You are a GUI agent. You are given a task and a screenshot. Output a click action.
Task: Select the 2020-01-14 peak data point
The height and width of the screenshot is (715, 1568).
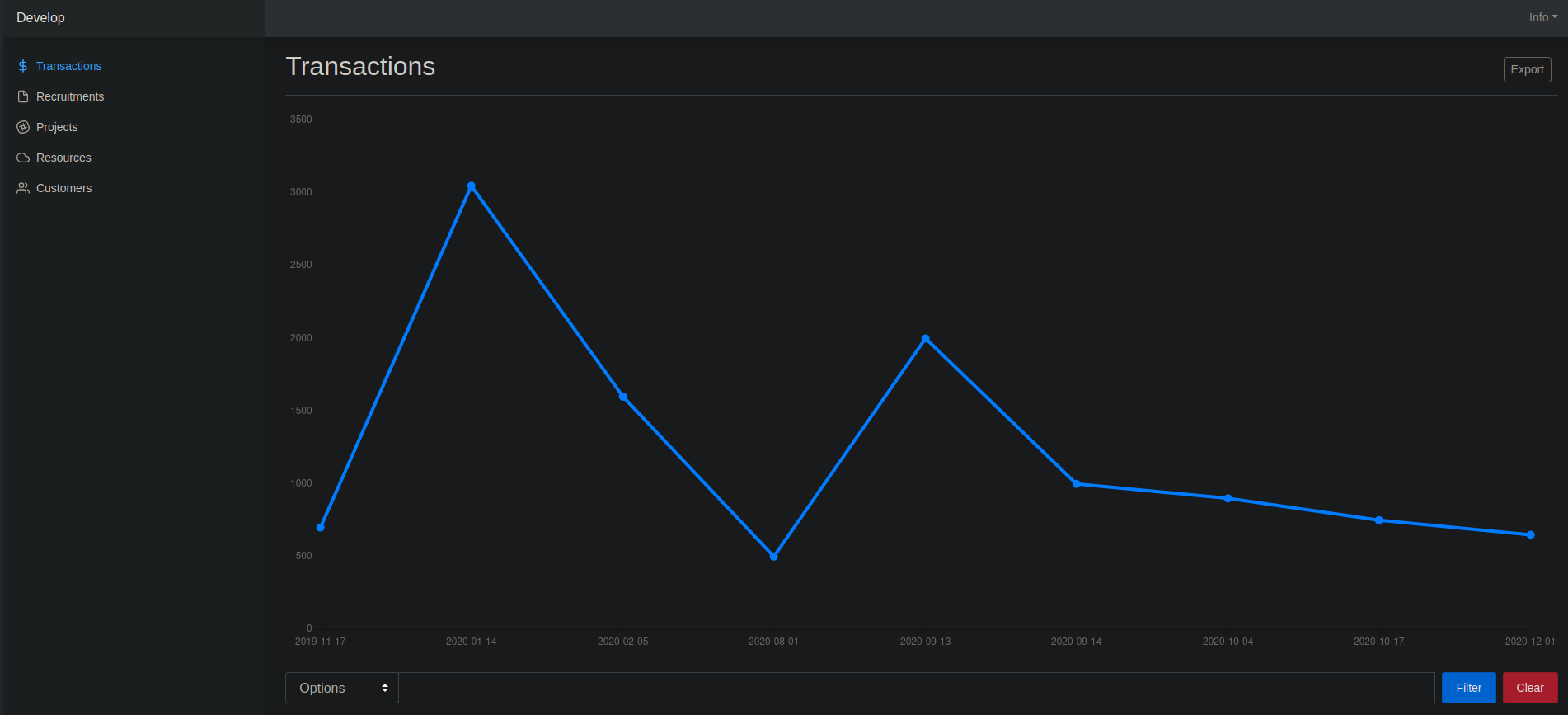pyautogui.click(x=472, y=186)
